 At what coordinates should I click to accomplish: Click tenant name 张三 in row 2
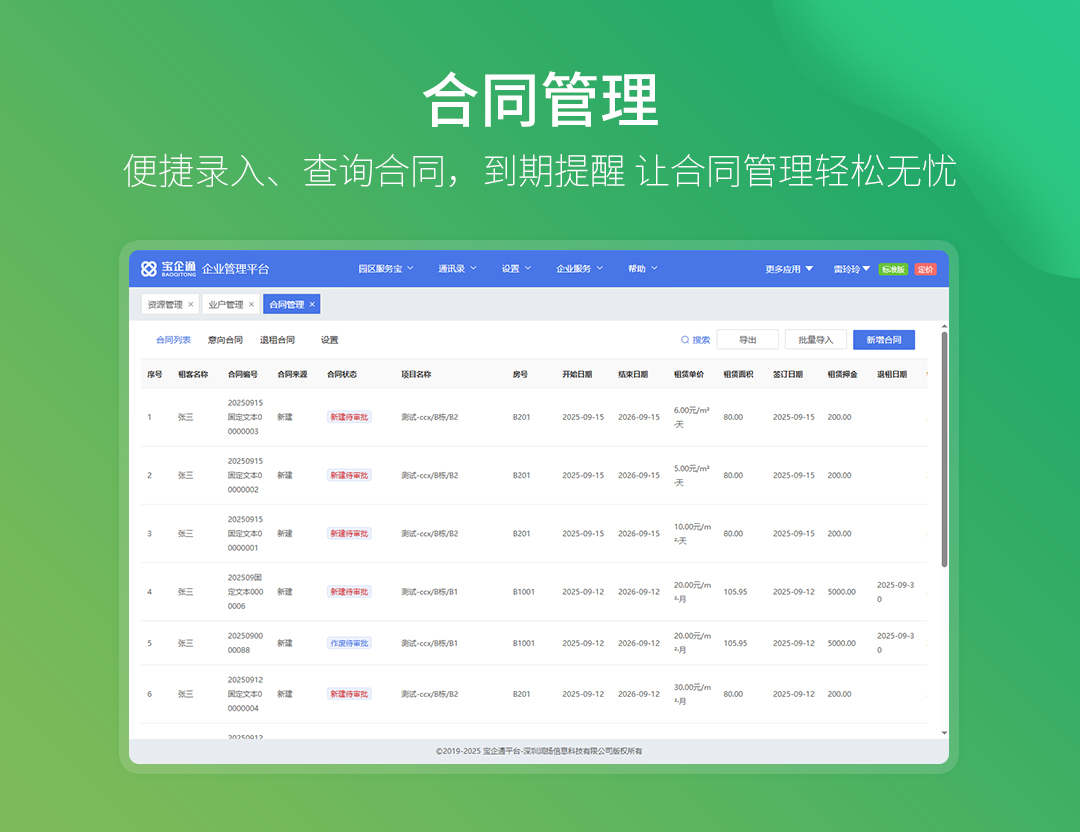(x=185, y=475)
